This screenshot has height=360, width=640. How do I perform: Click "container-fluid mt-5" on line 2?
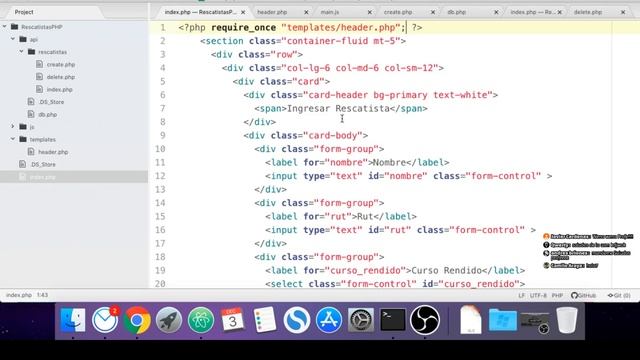(341, 41)
